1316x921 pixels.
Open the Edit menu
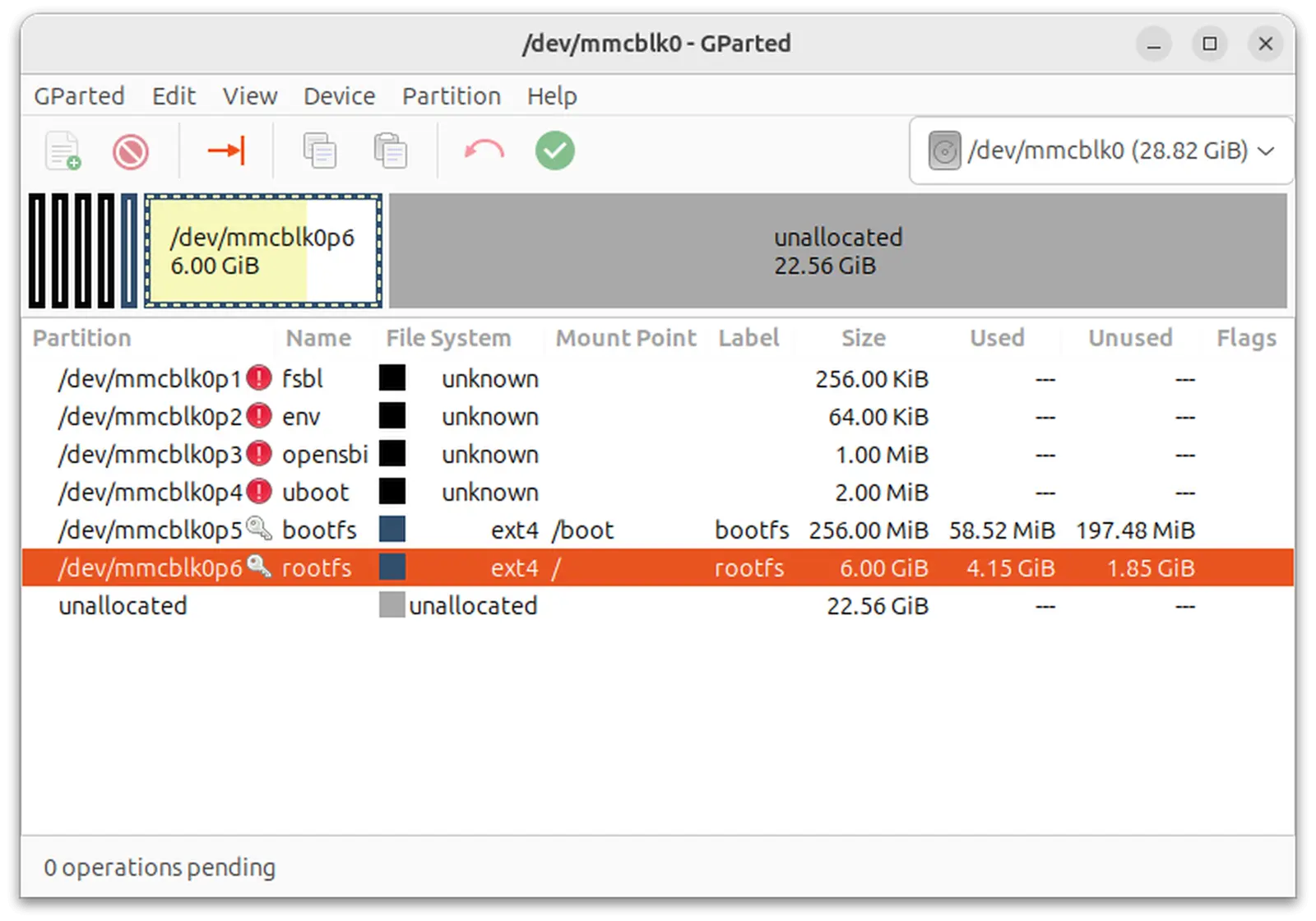[174, 96]
